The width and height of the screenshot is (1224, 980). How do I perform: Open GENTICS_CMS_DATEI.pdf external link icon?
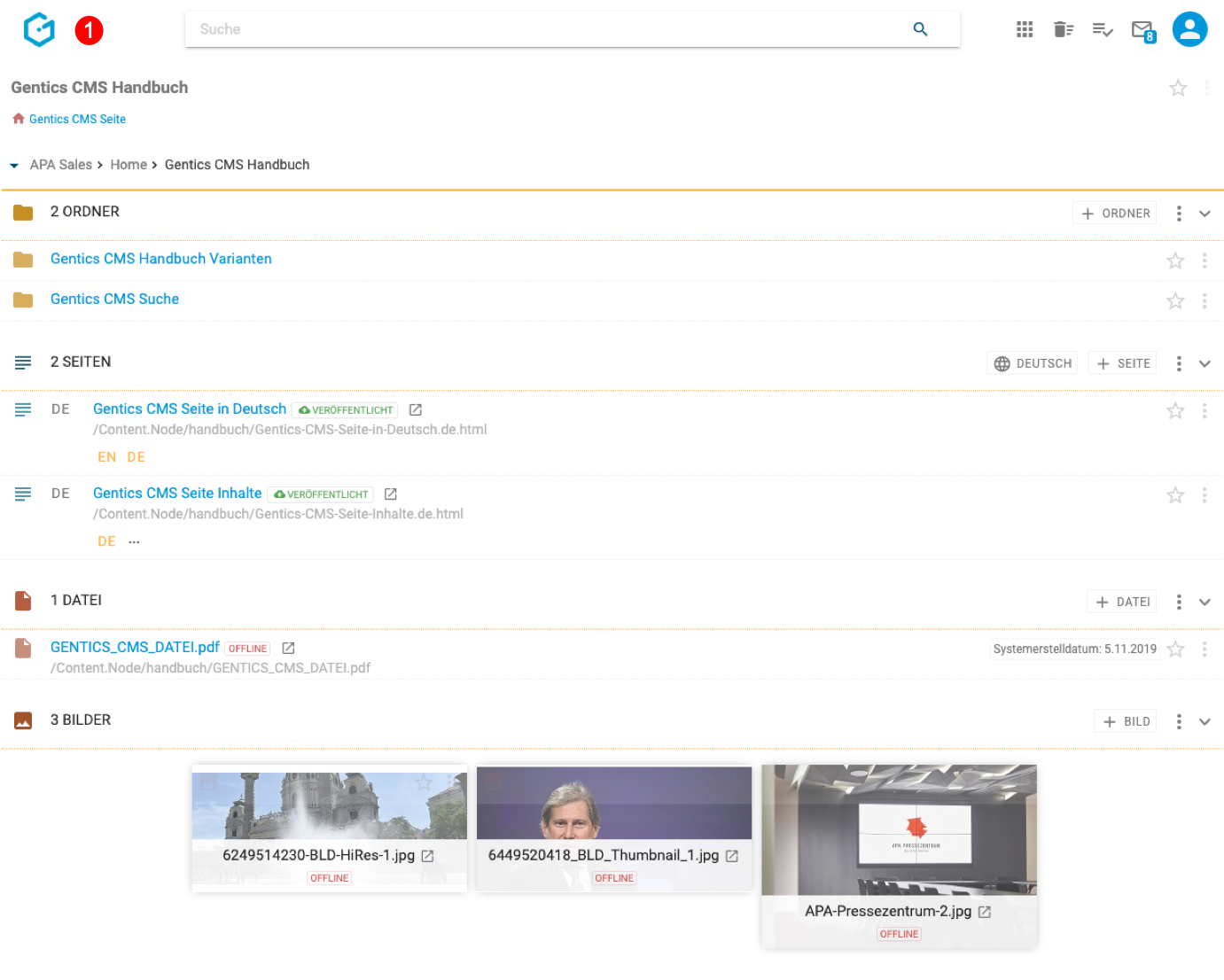pyautogui.click(x=288, y=648)
